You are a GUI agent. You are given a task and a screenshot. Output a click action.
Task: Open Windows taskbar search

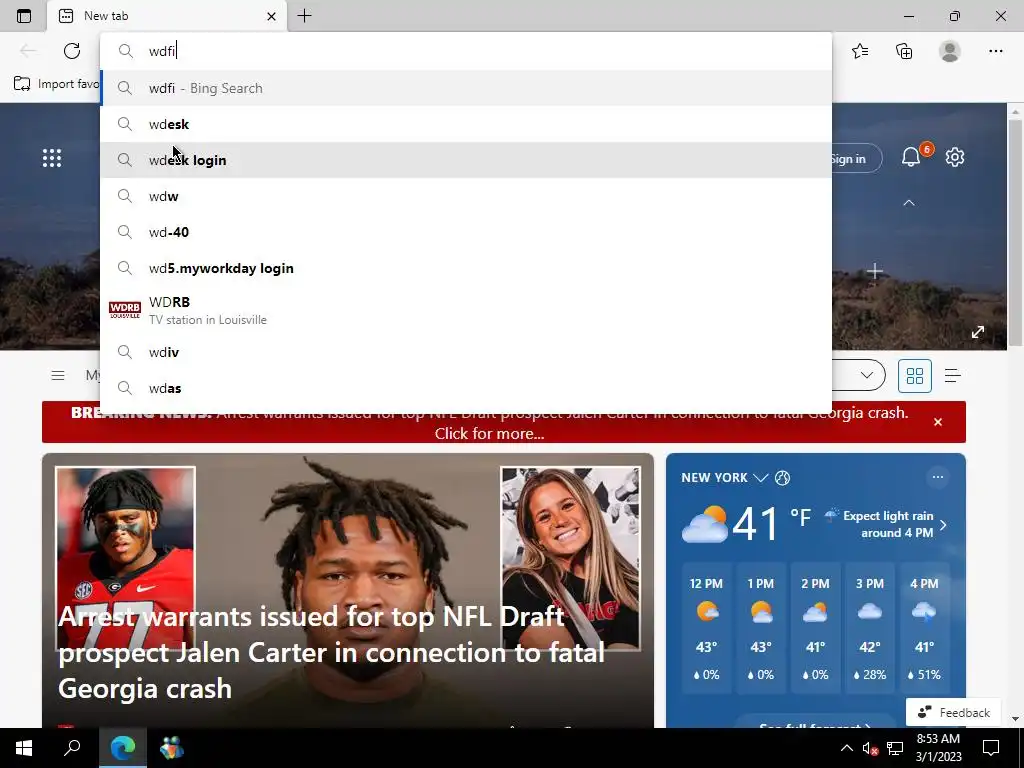(x=72, y=748)
